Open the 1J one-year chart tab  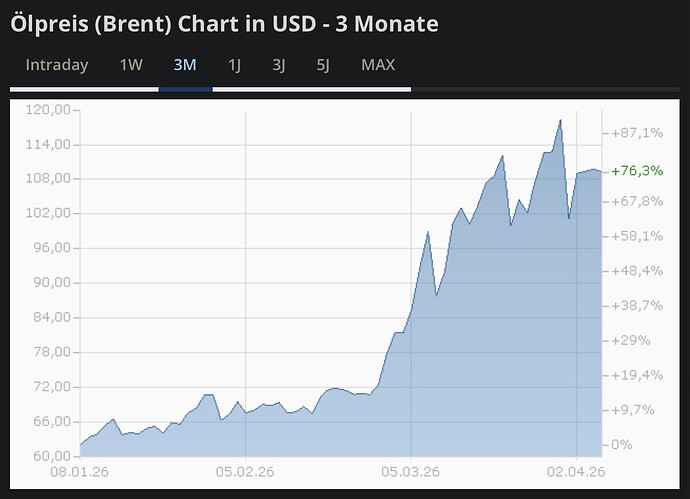[x=235, y=65]
